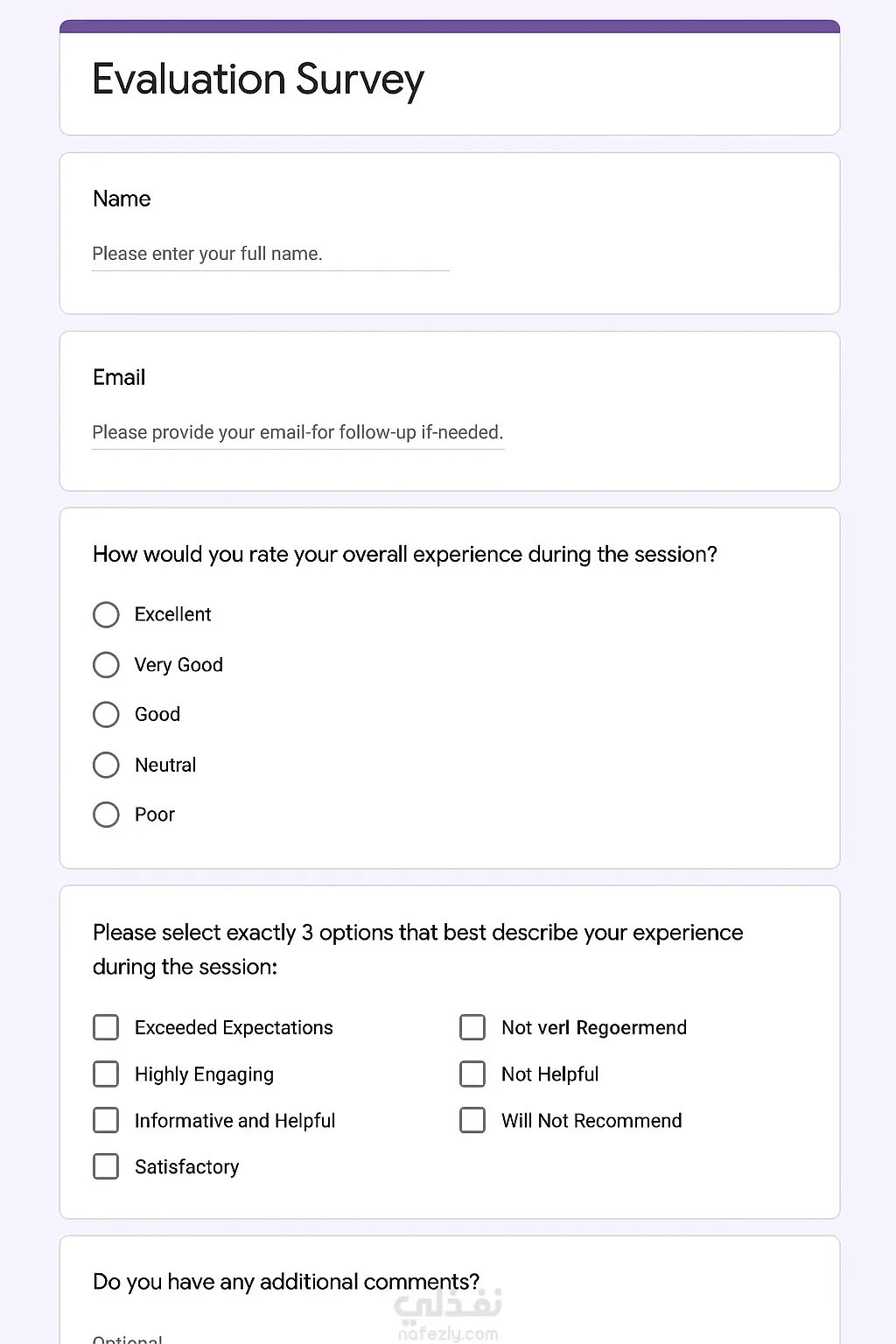Enable the Informative and Helpful checkbox
Viewport: 896px width, 1344px height.
pos(106,1120)
